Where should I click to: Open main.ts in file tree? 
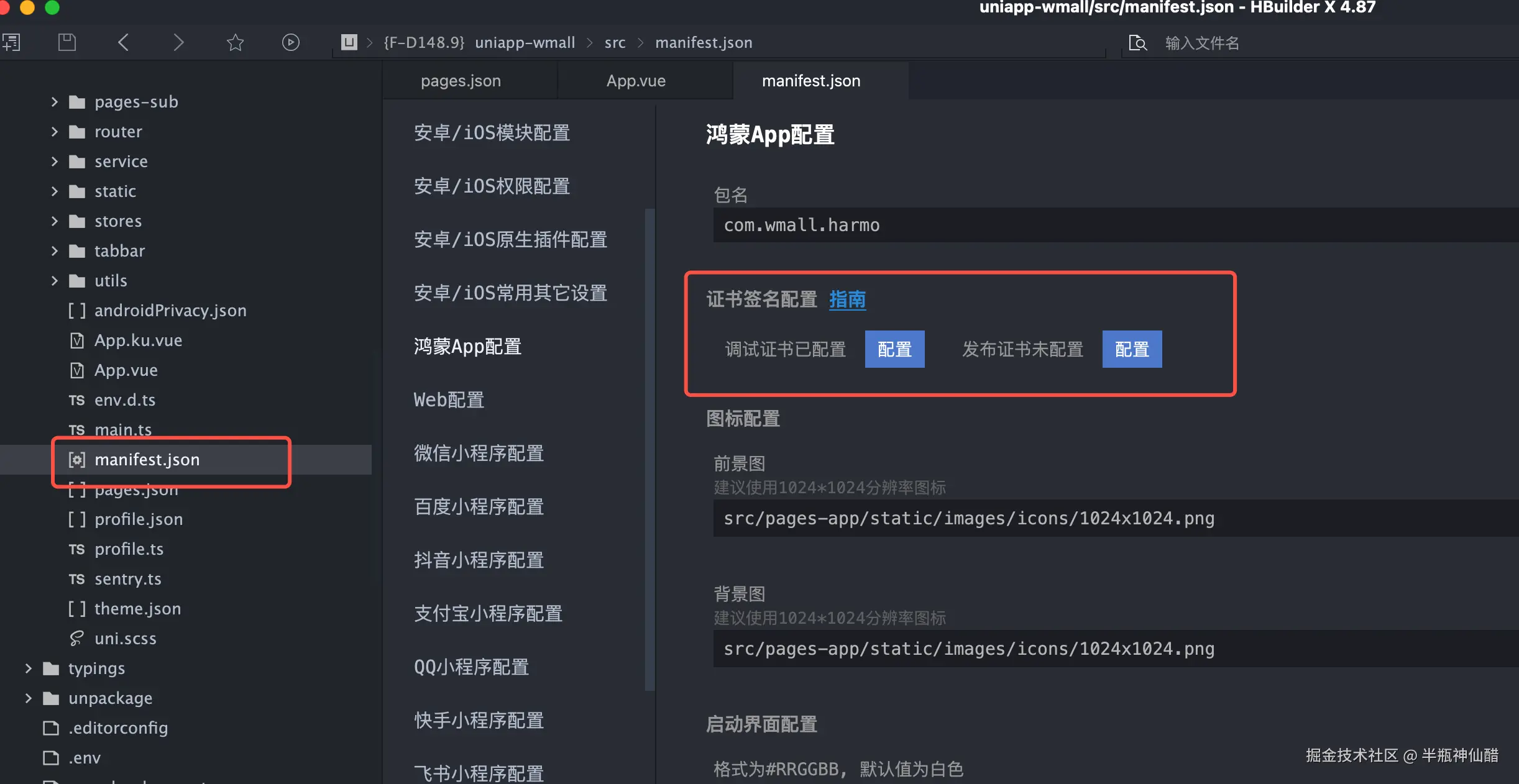tap(123, 429)
